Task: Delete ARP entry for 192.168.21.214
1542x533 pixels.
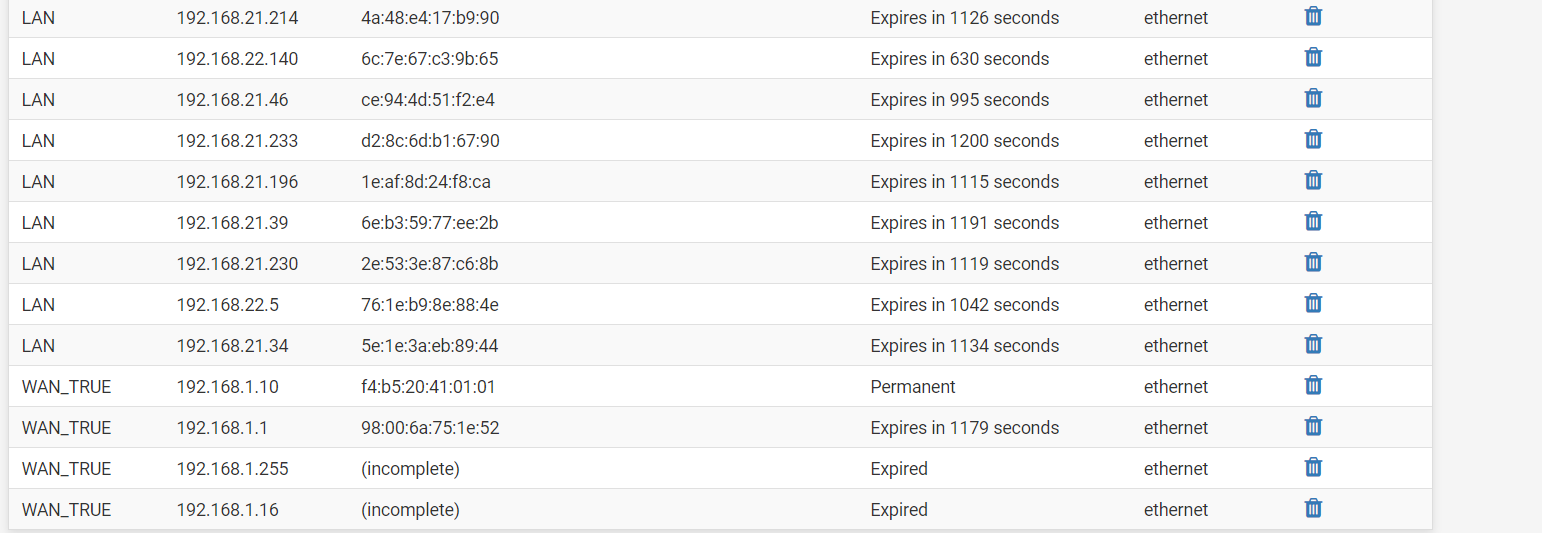Action: click(1313, 16)
